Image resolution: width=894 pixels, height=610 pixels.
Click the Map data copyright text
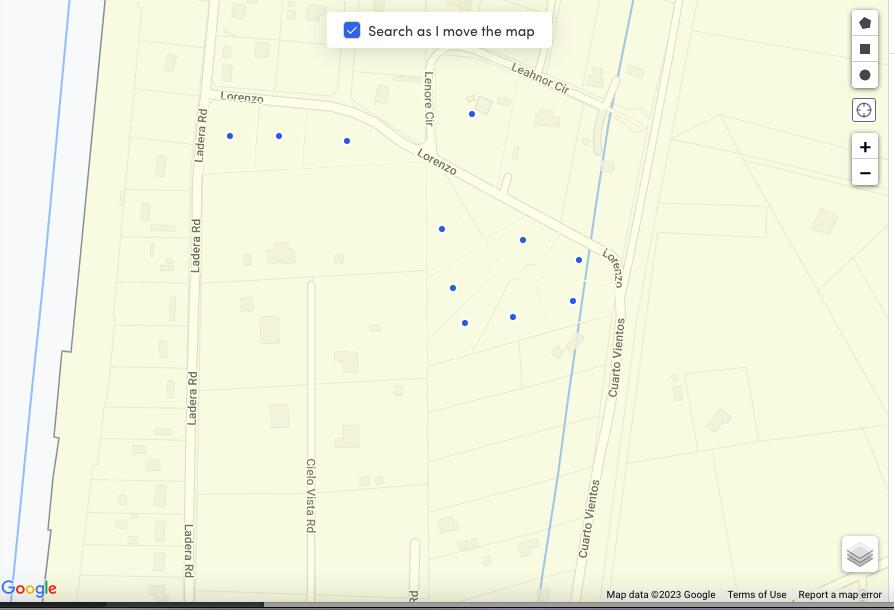(x=660, y=594)
